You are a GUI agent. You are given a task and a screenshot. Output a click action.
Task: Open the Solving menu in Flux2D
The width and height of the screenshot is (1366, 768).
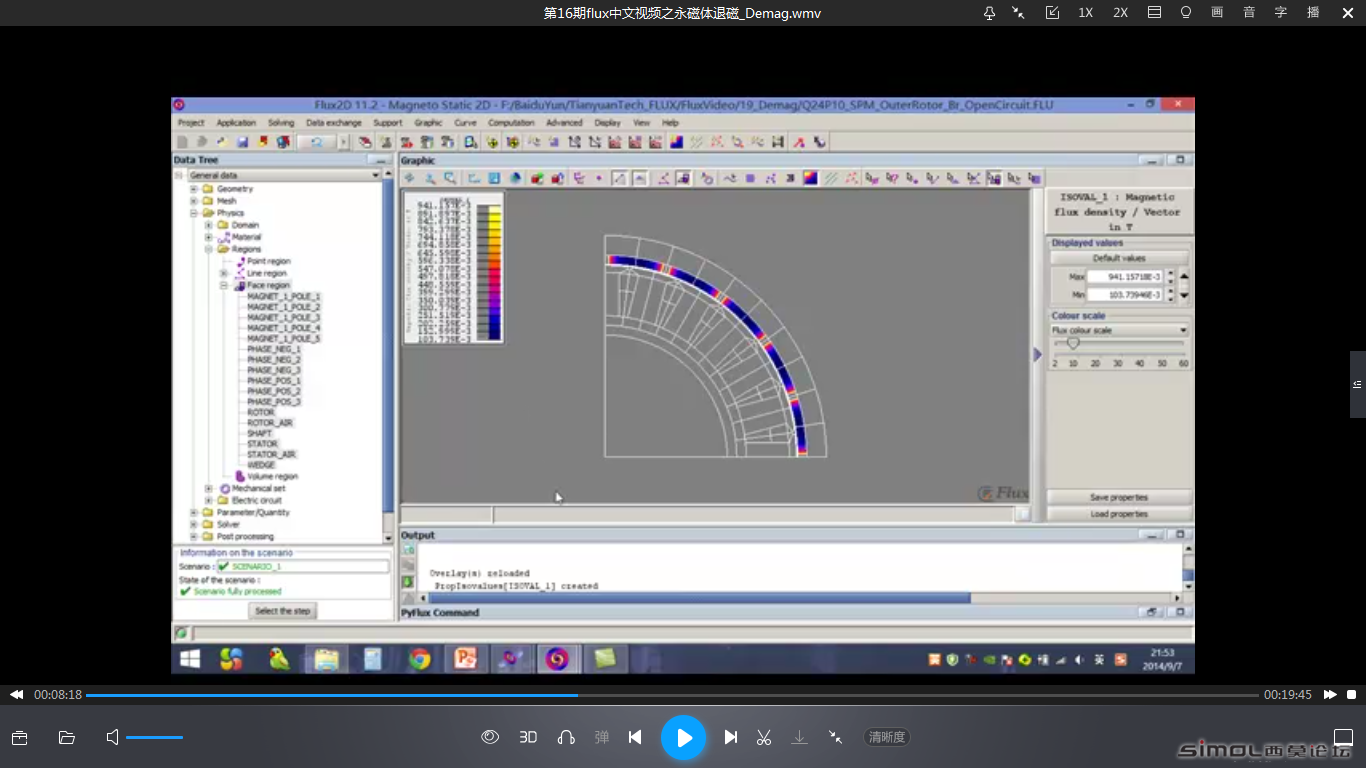[x=281, y=123]
